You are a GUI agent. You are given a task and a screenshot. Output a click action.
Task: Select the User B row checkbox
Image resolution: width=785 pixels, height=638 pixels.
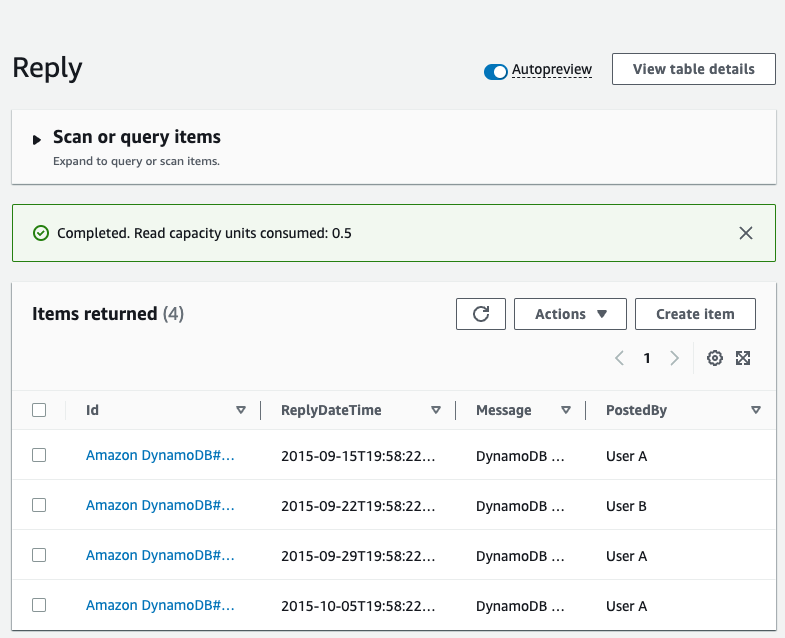39,505
